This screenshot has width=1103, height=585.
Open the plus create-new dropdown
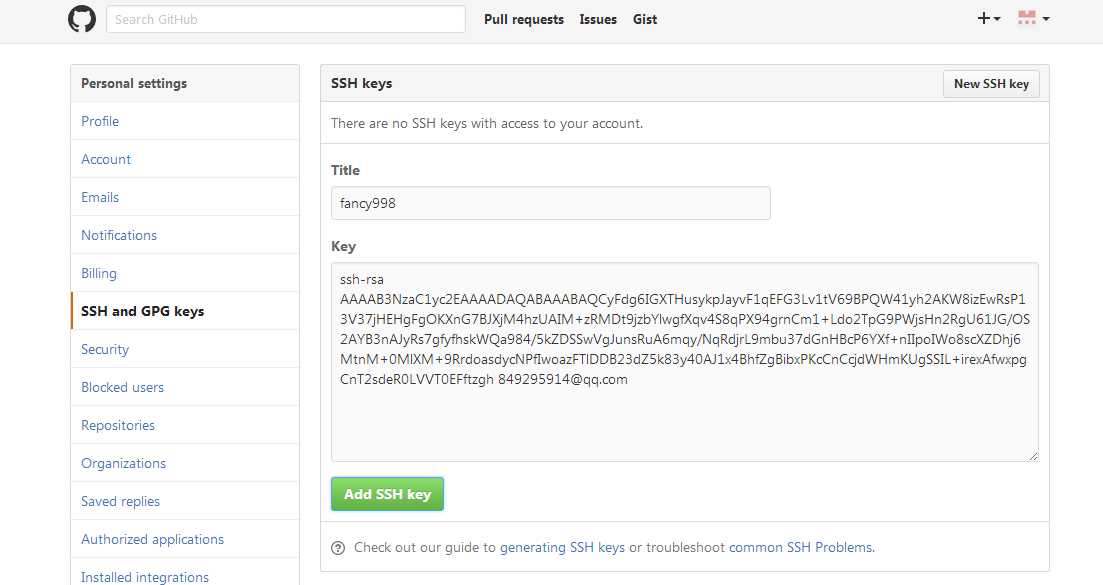pos(988,18)
